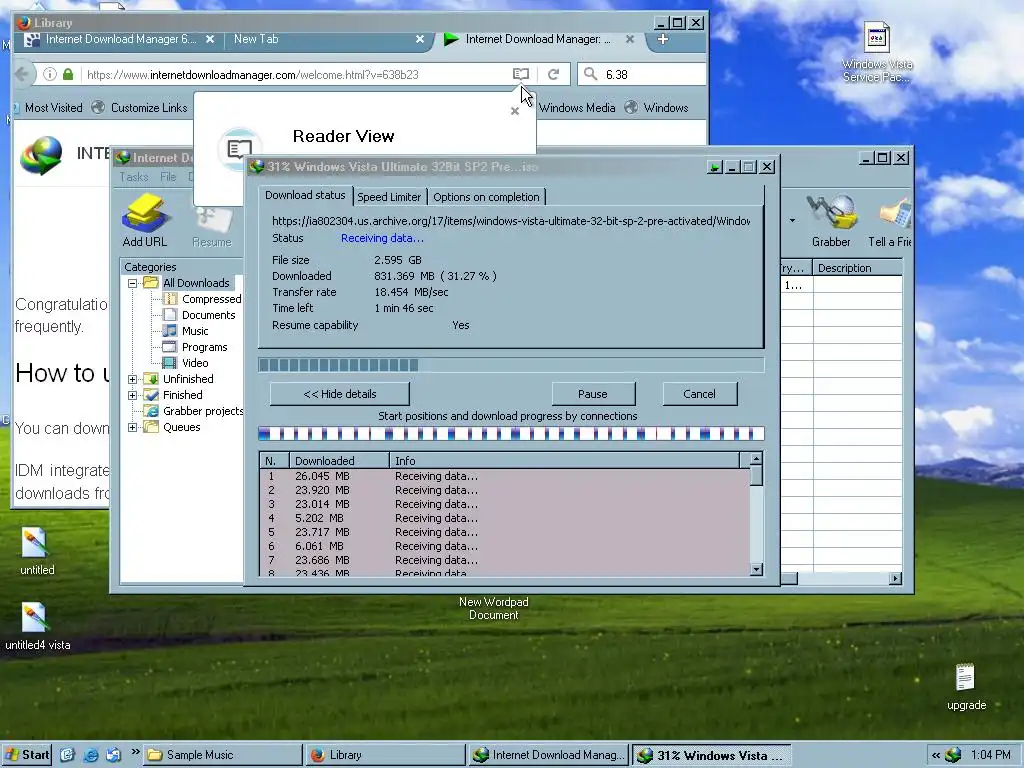Open the Options on completion tab
The width and height of the screenshot is (1024, 768).
(x=486, y=197)
